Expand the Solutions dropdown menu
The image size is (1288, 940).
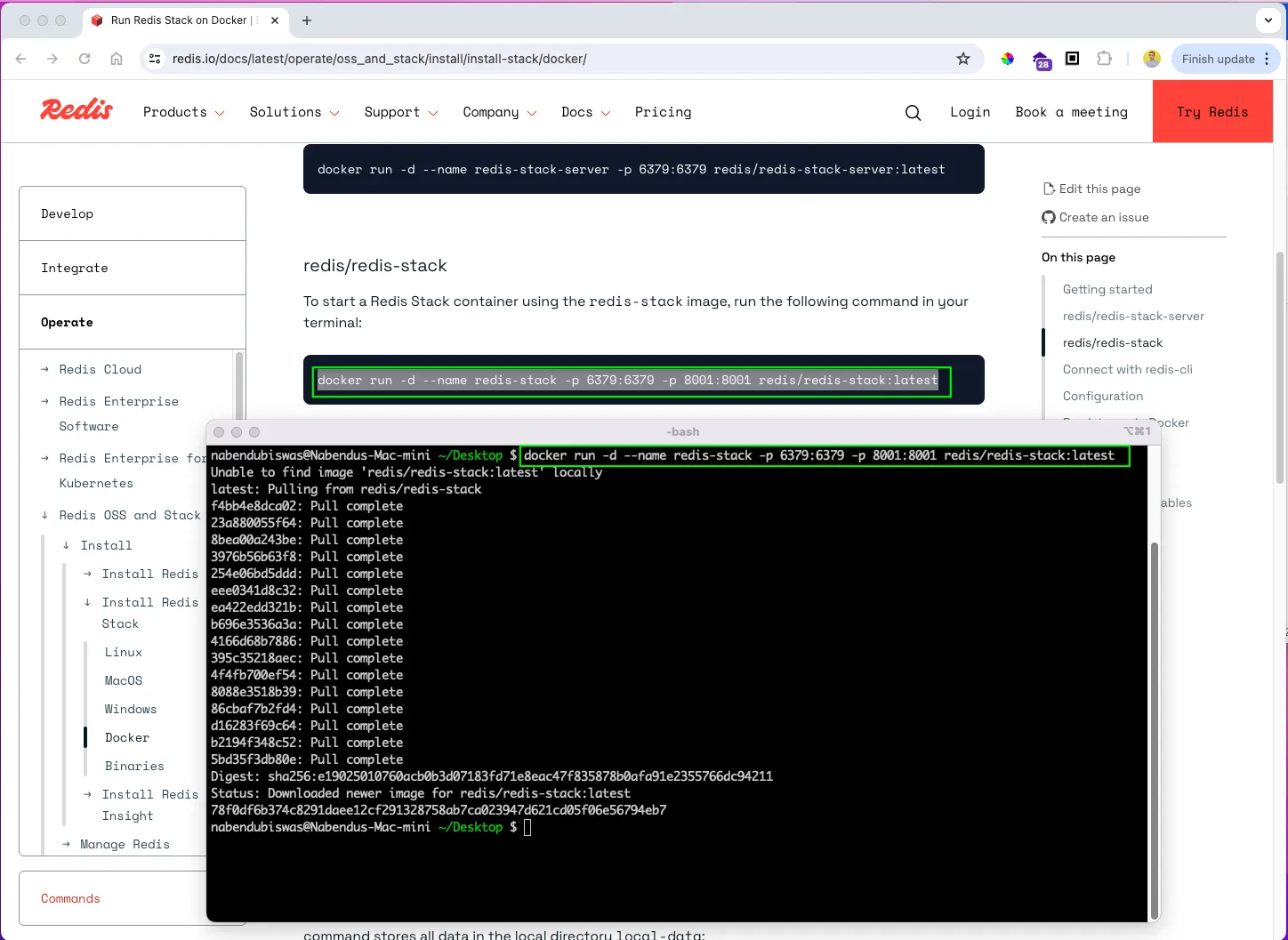pos(294,112)
